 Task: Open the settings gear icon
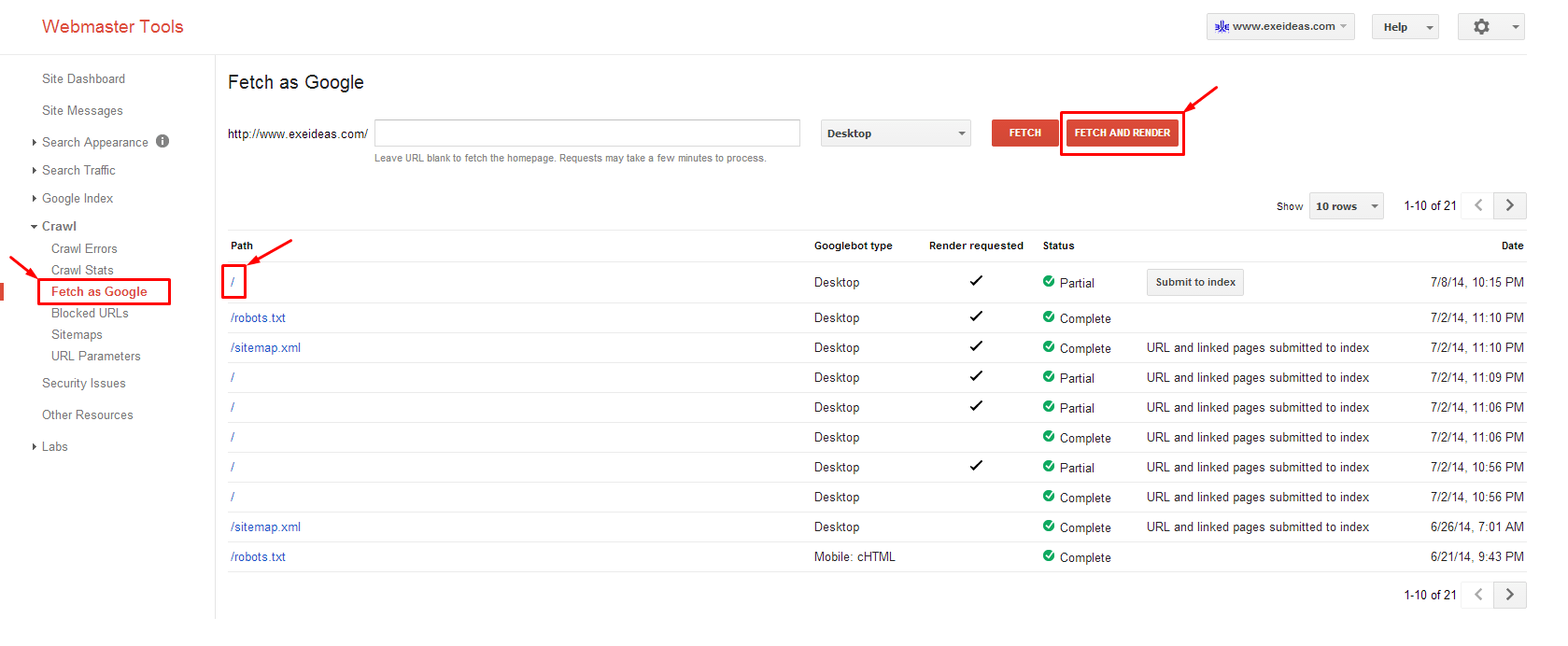click(1481, 27)
